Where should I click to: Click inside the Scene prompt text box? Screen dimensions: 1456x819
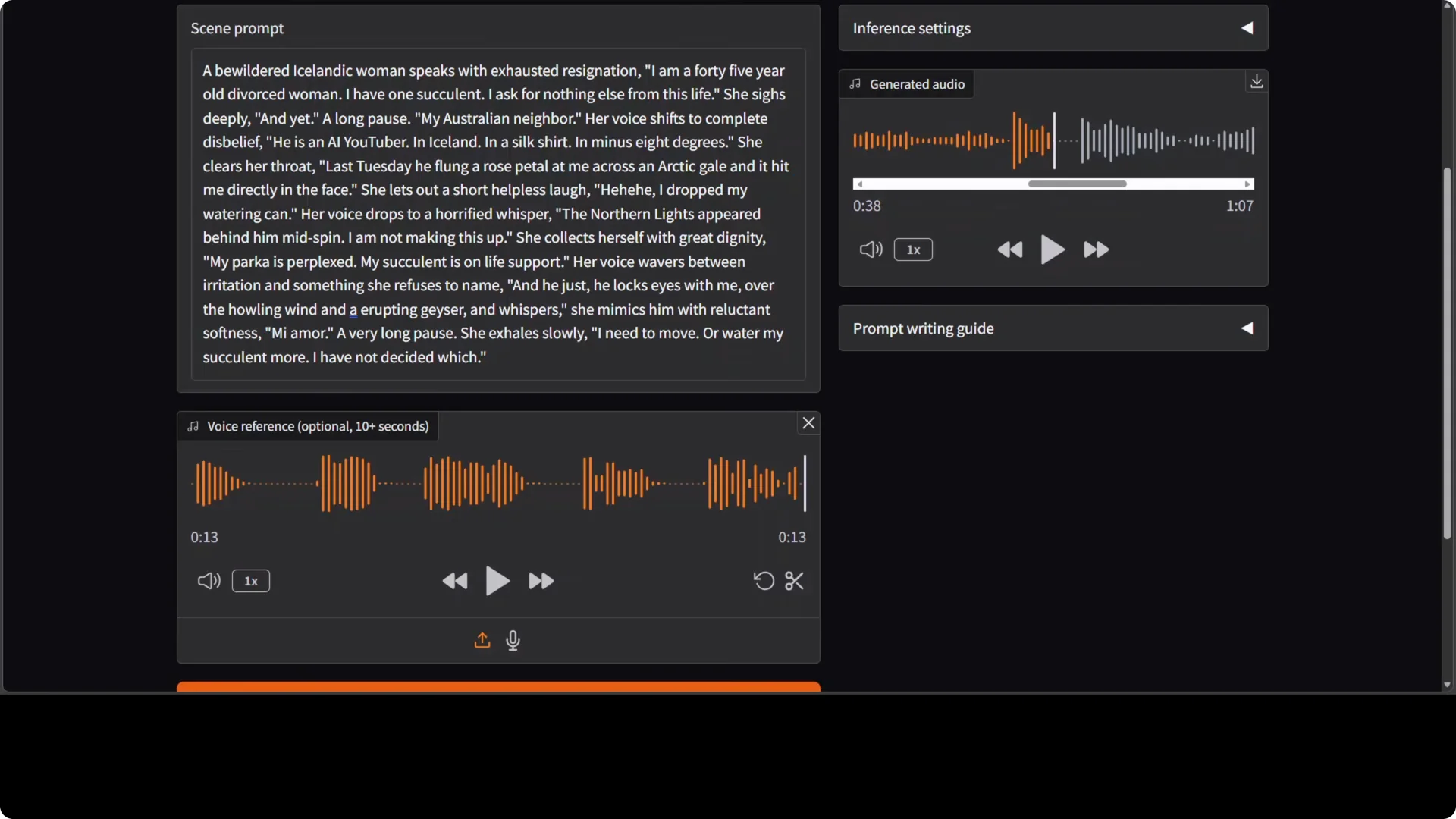coord(498,214)
